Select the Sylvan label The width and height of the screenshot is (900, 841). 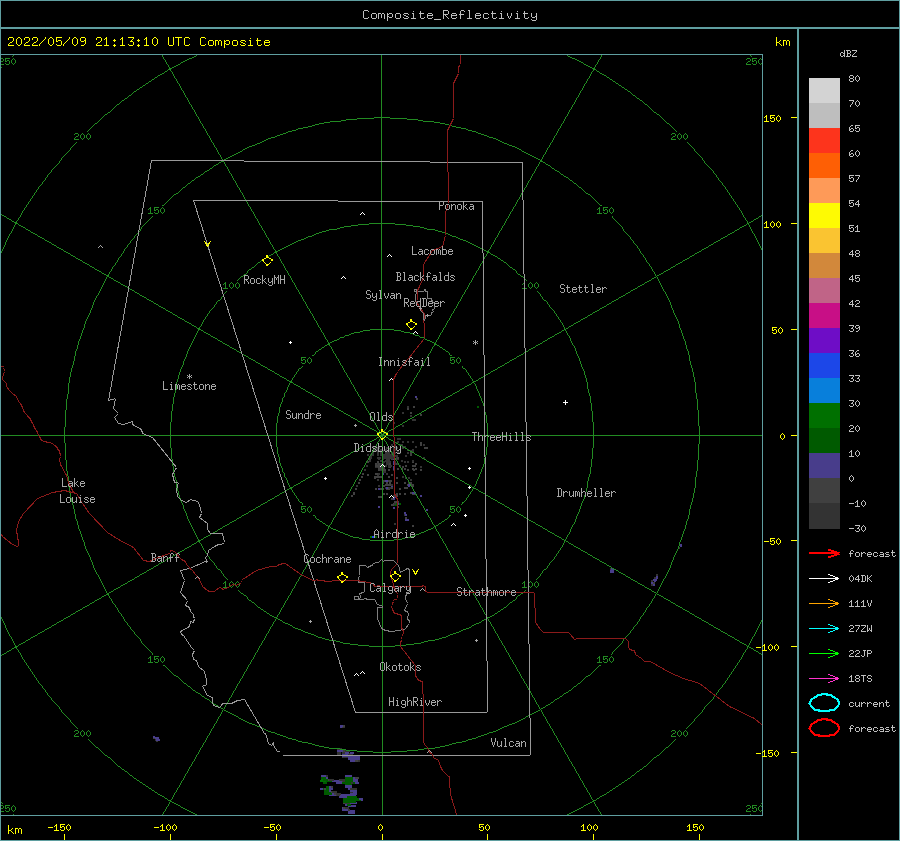[383, 295]
